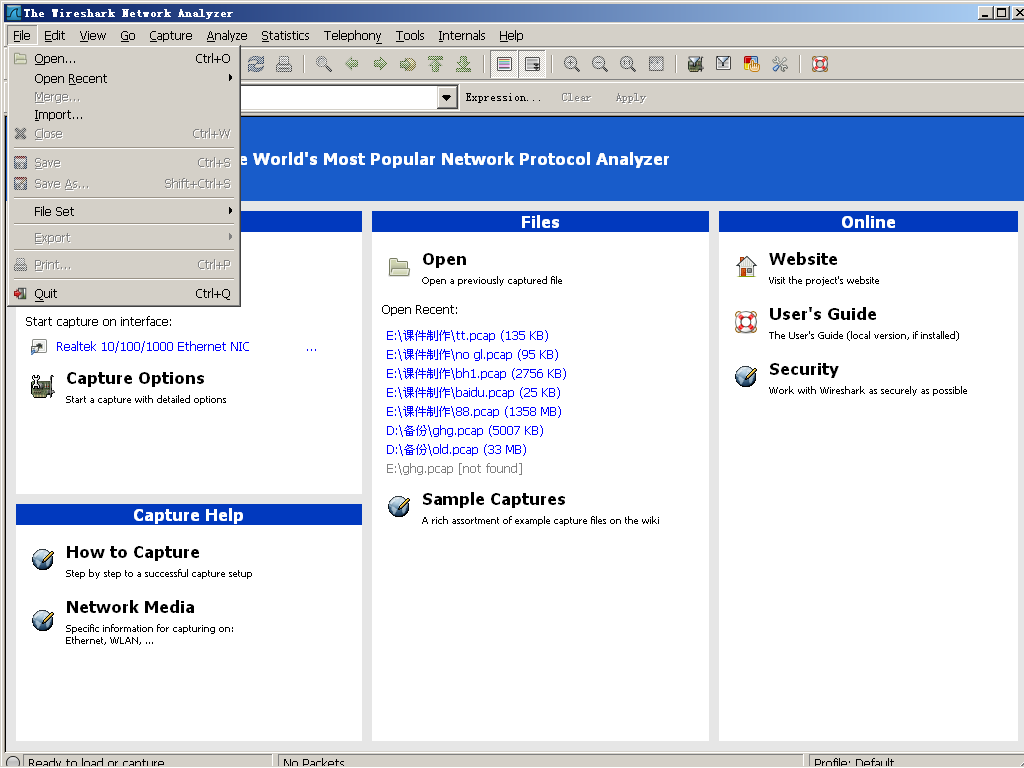Open recent file bh1.pcap (2756 KB)
The image size is (1024, 768).
click(x=476, y=374)
